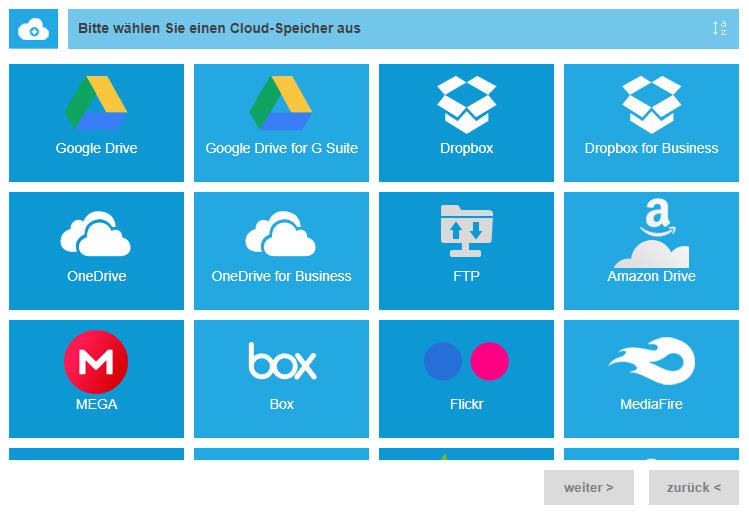Select the Google Drive cloud tile
749x514 pixels.
pos(96,123)
